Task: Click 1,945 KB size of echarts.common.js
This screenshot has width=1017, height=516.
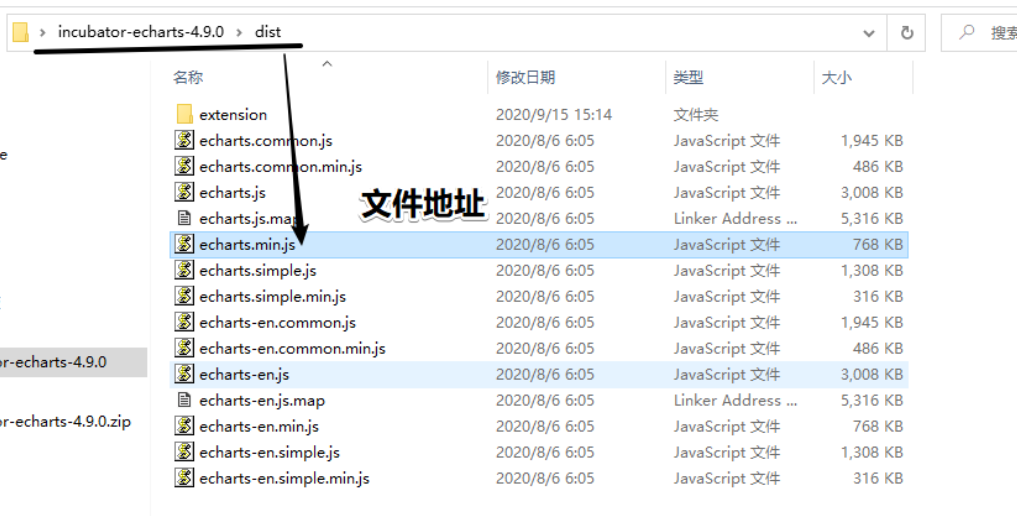Action: click(x=872, y=141)
